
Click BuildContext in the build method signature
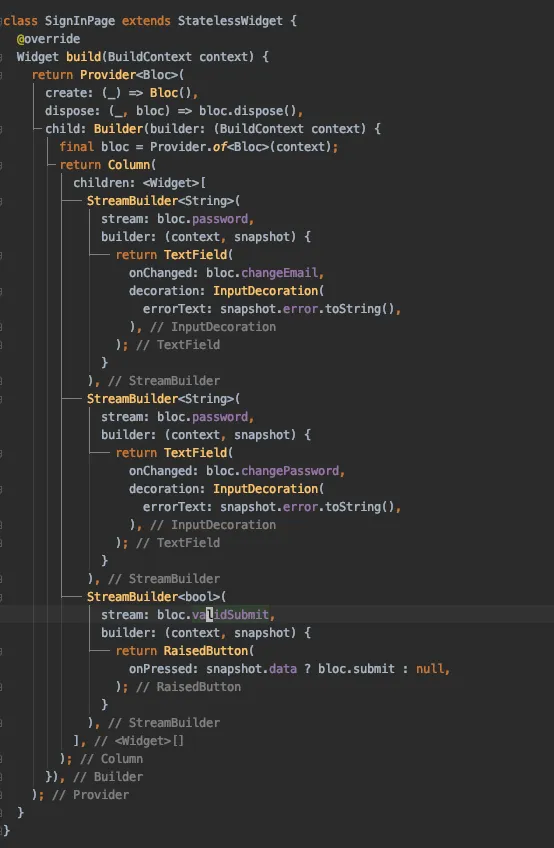coord(149,57)
